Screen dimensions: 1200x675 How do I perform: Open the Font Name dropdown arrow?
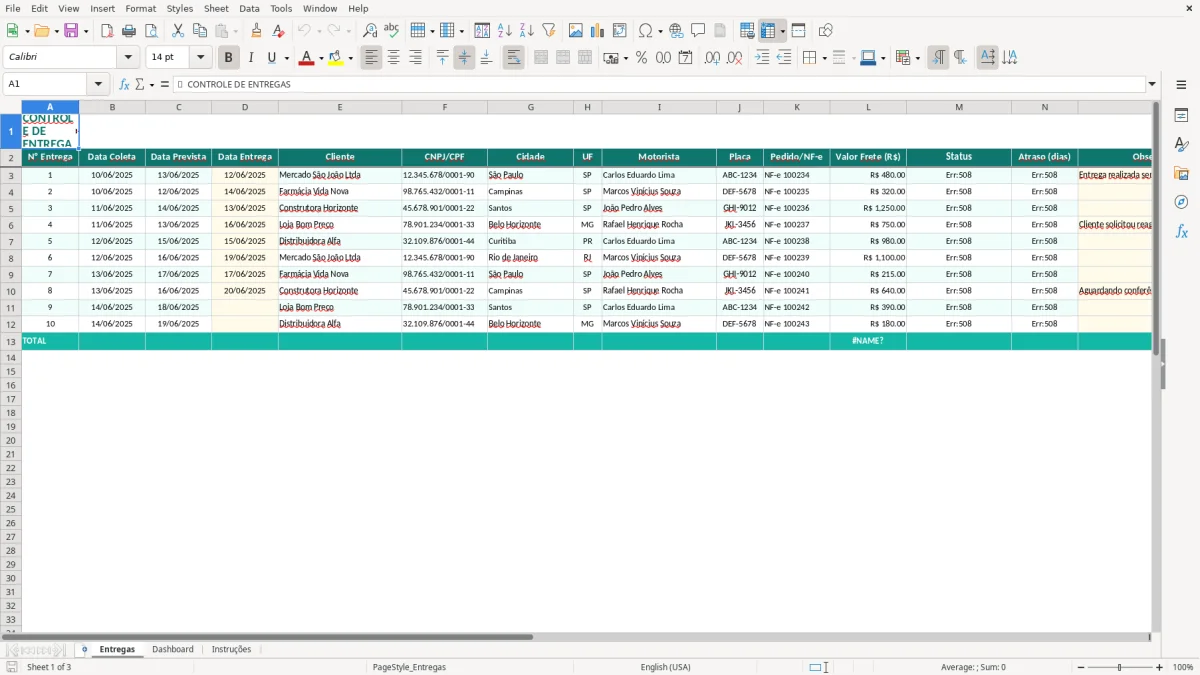pos(128,58)
